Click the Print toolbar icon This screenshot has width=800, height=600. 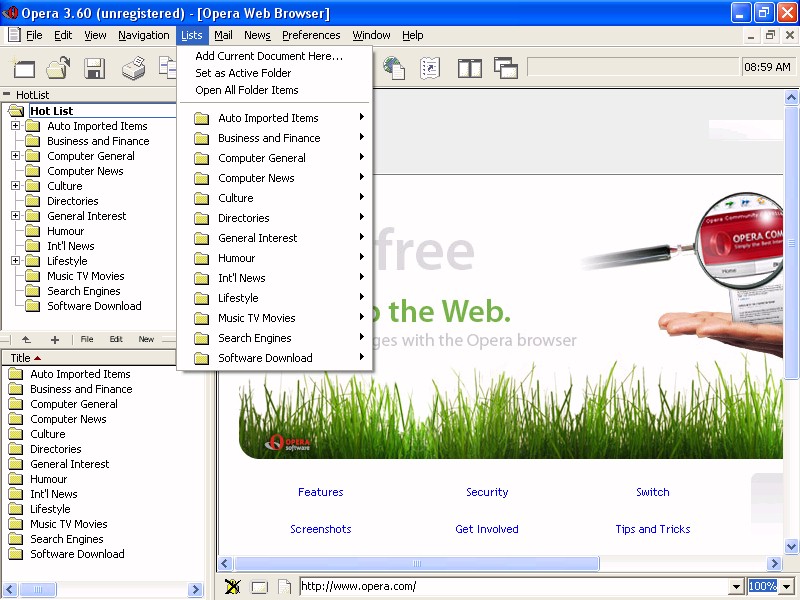click(134, 68)
